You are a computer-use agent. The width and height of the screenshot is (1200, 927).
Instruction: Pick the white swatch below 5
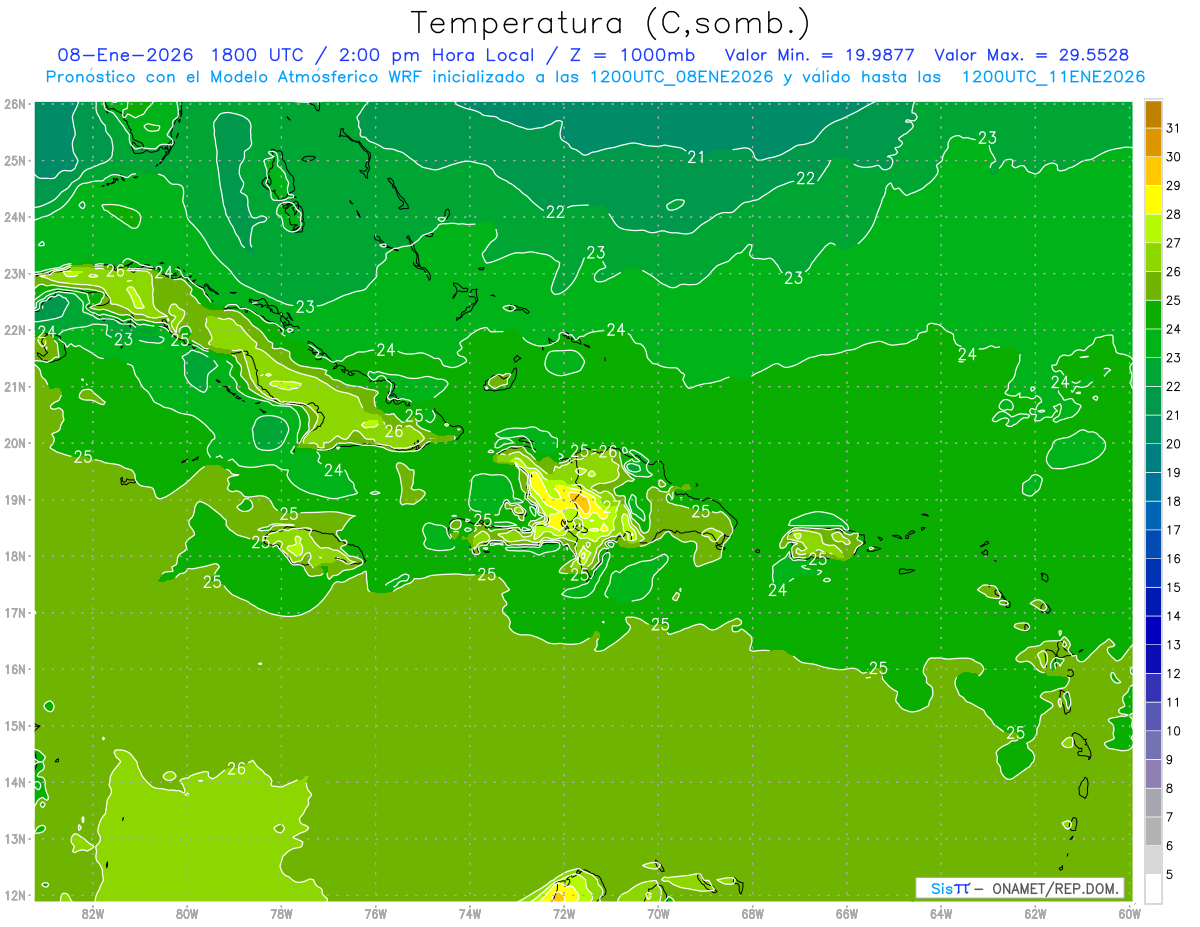pyautogui.click(x=1153, y=888)
